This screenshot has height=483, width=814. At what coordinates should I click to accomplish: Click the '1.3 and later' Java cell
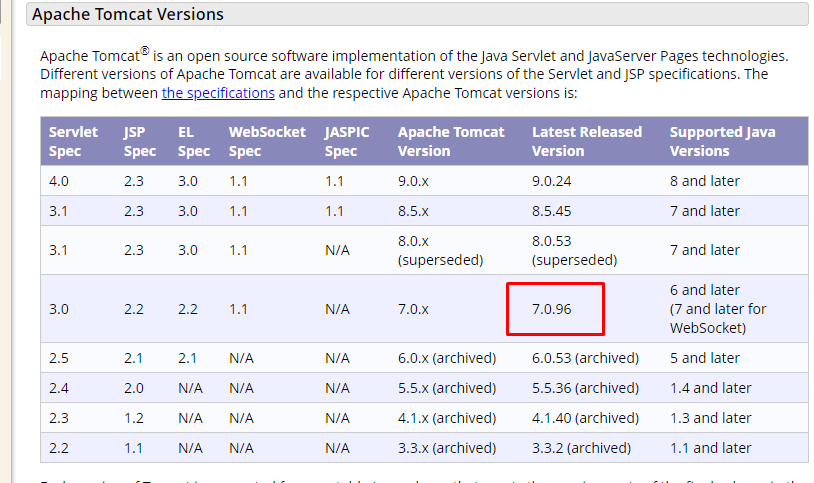[x=710, y=419]
